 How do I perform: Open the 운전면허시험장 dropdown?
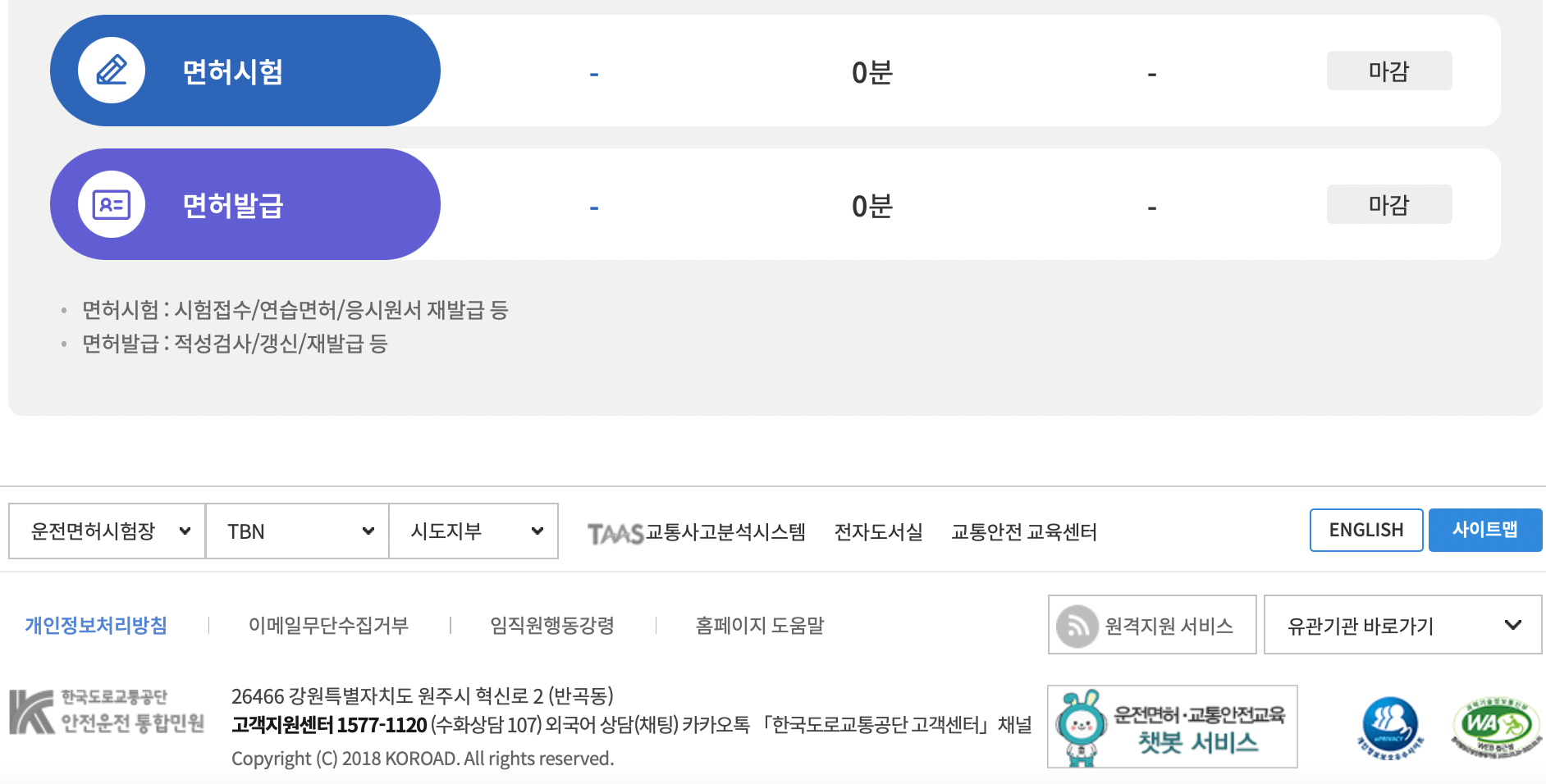105,531
